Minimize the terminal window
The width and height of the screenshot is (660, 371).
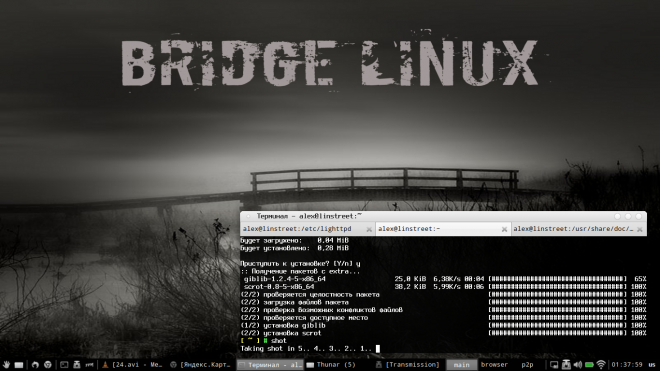[617, 216]
